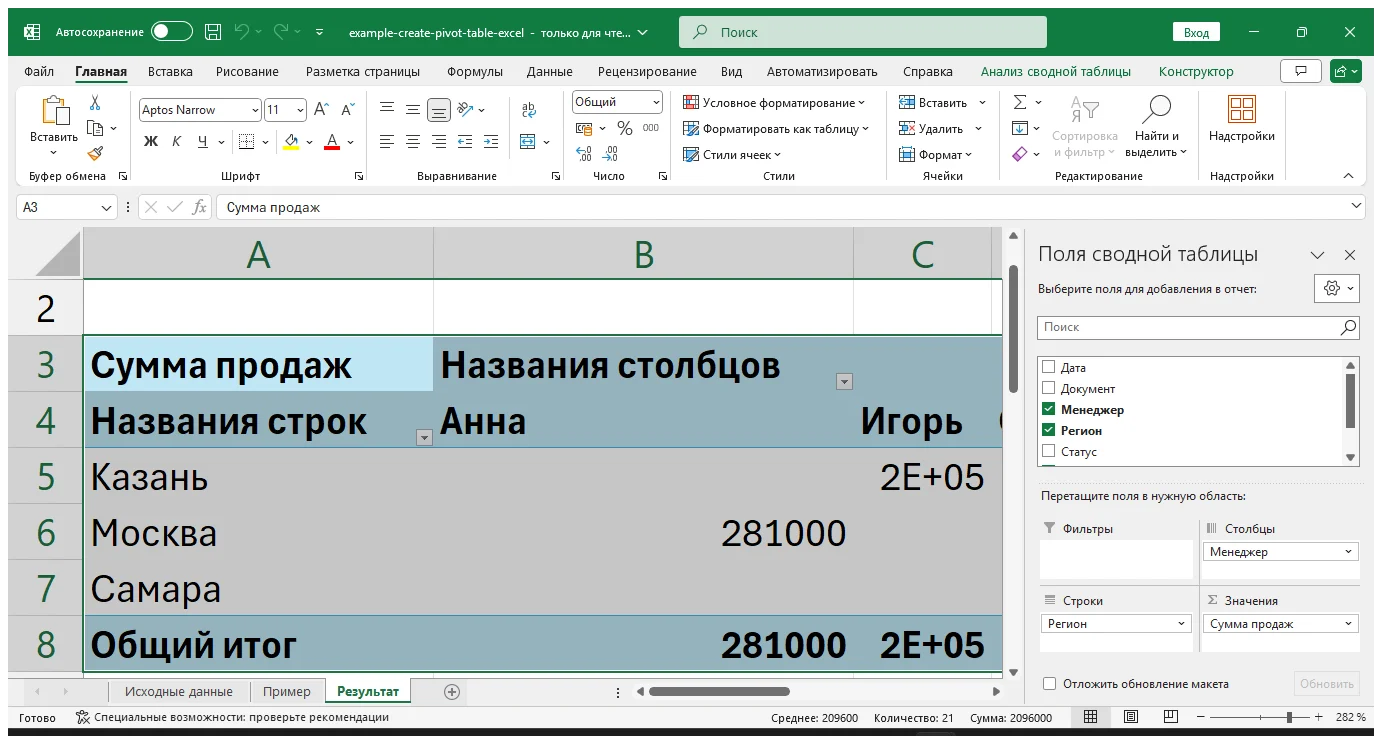The width and height of the screenshot is (1382, 736).
Task: Click the increase font size icon
Action: point(321,110)
